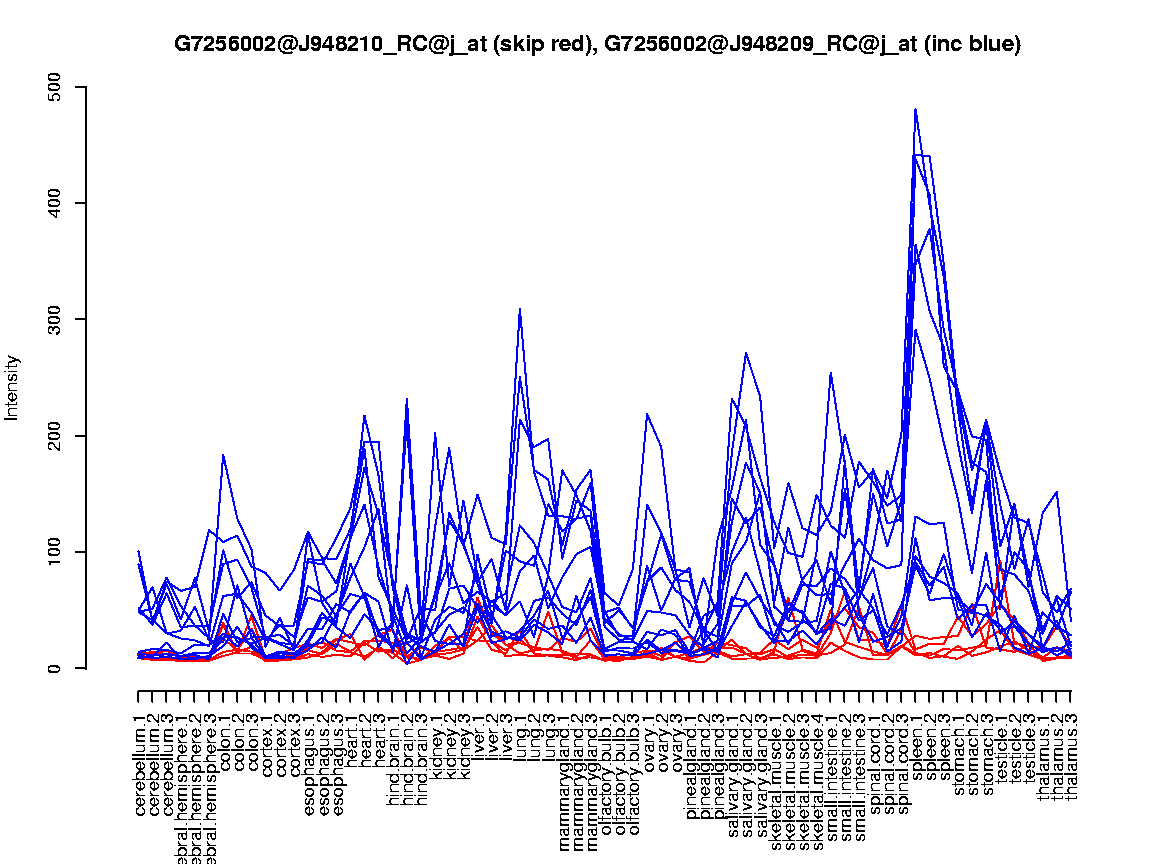Click the 300 tick label on y-axis
The height and width of the screenshot is (864, 1152).
(x=56, y=319)
